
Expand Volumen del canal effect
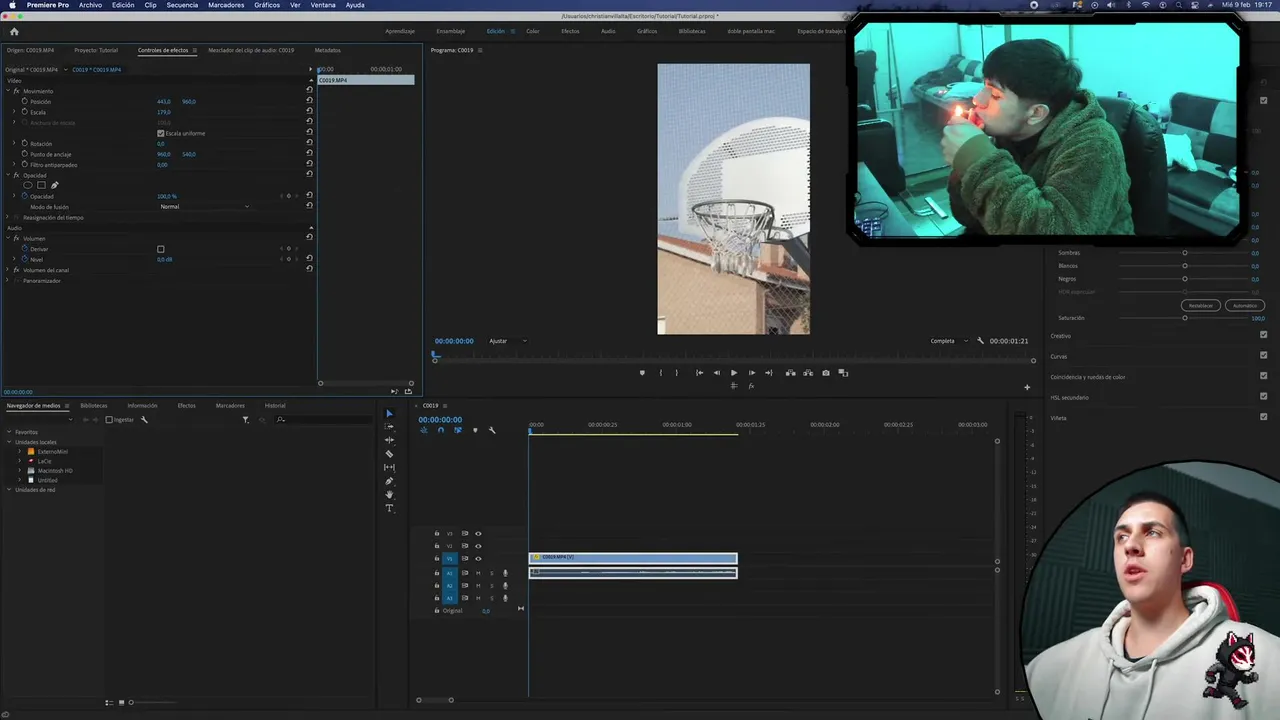(x=7, y=270)
